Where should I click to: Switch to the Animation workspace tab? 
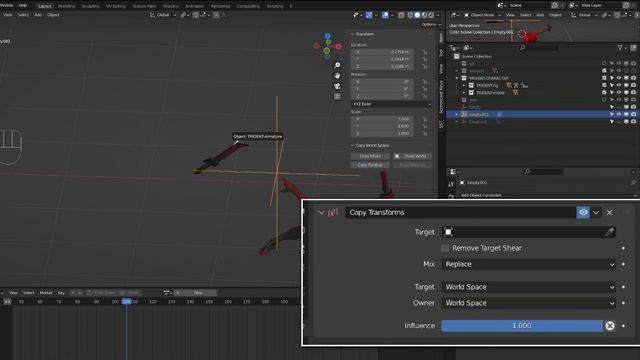coord(194,6)
